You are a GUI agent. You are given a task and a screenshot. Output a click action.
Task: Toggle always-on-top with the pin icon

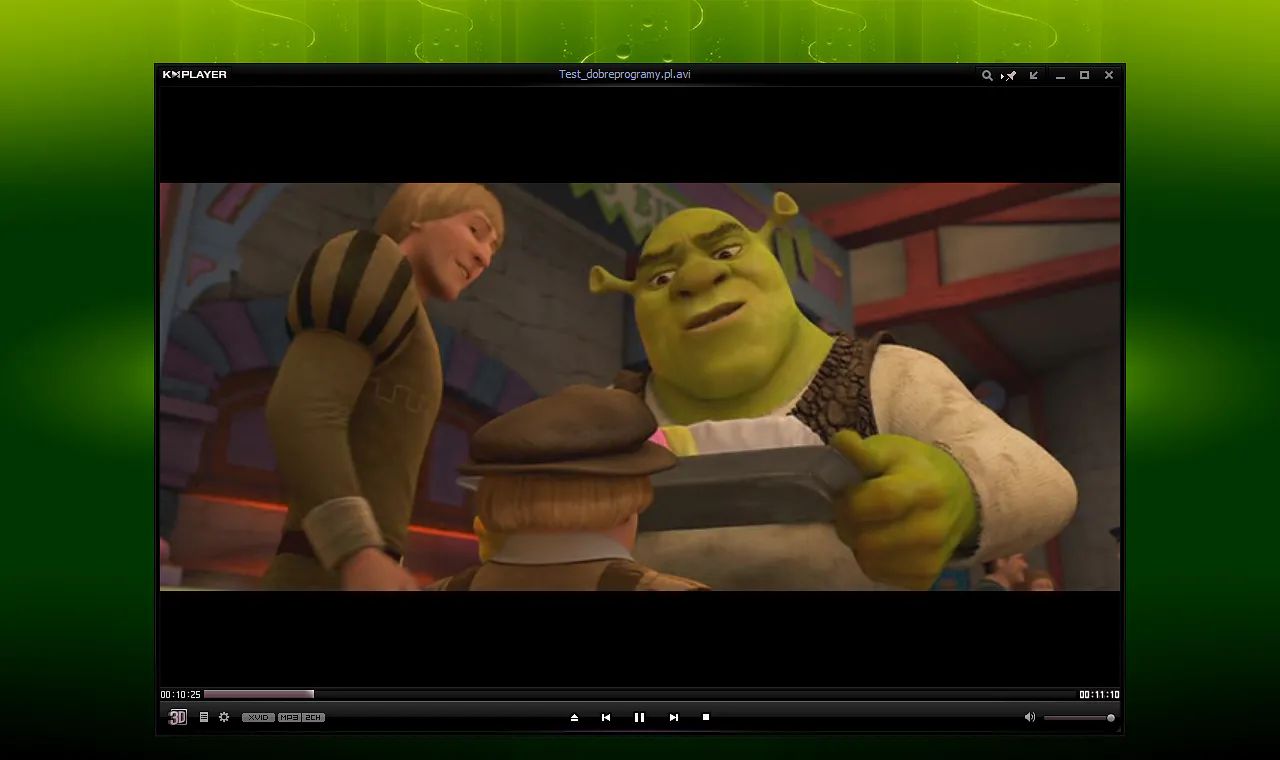[x=1010, y=75]
